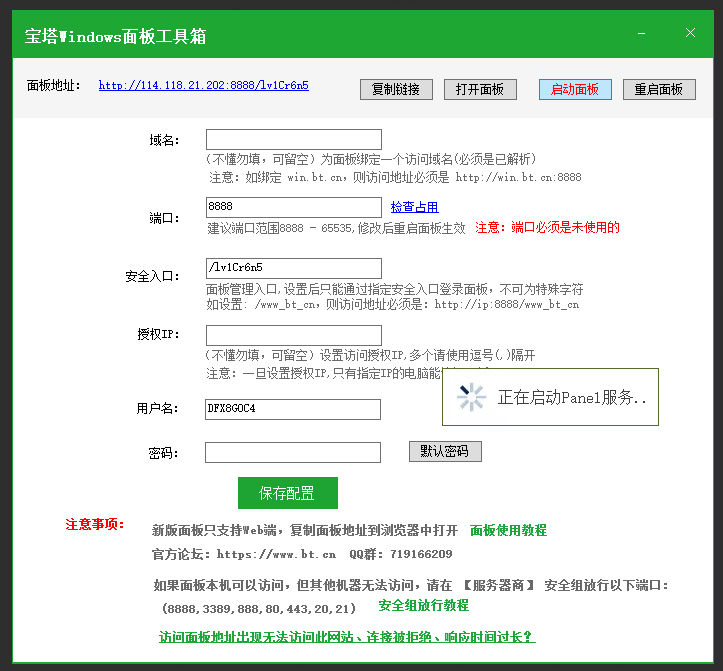Click the 默认密码 button

pos(445,451)
